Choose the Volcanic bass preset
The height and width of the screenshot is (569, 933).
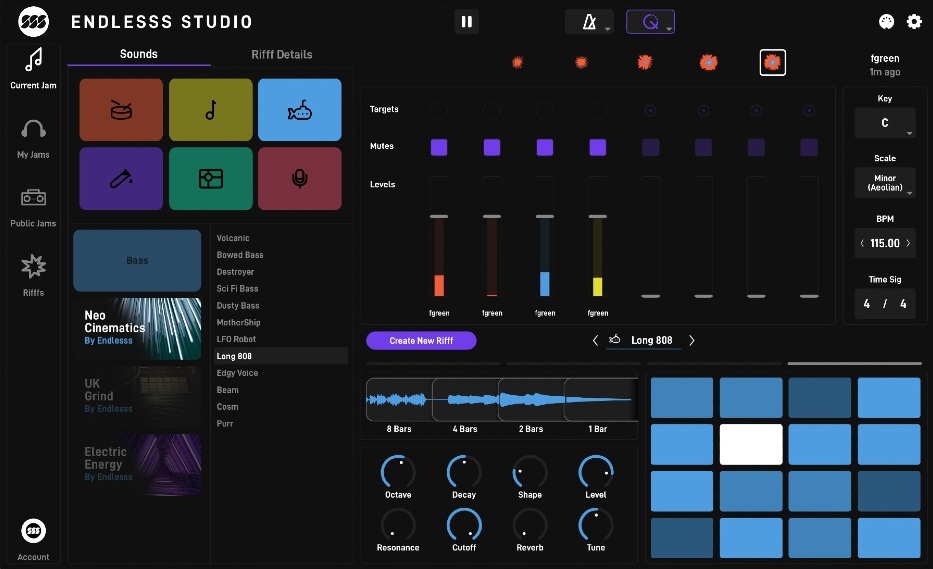[233, 238]
